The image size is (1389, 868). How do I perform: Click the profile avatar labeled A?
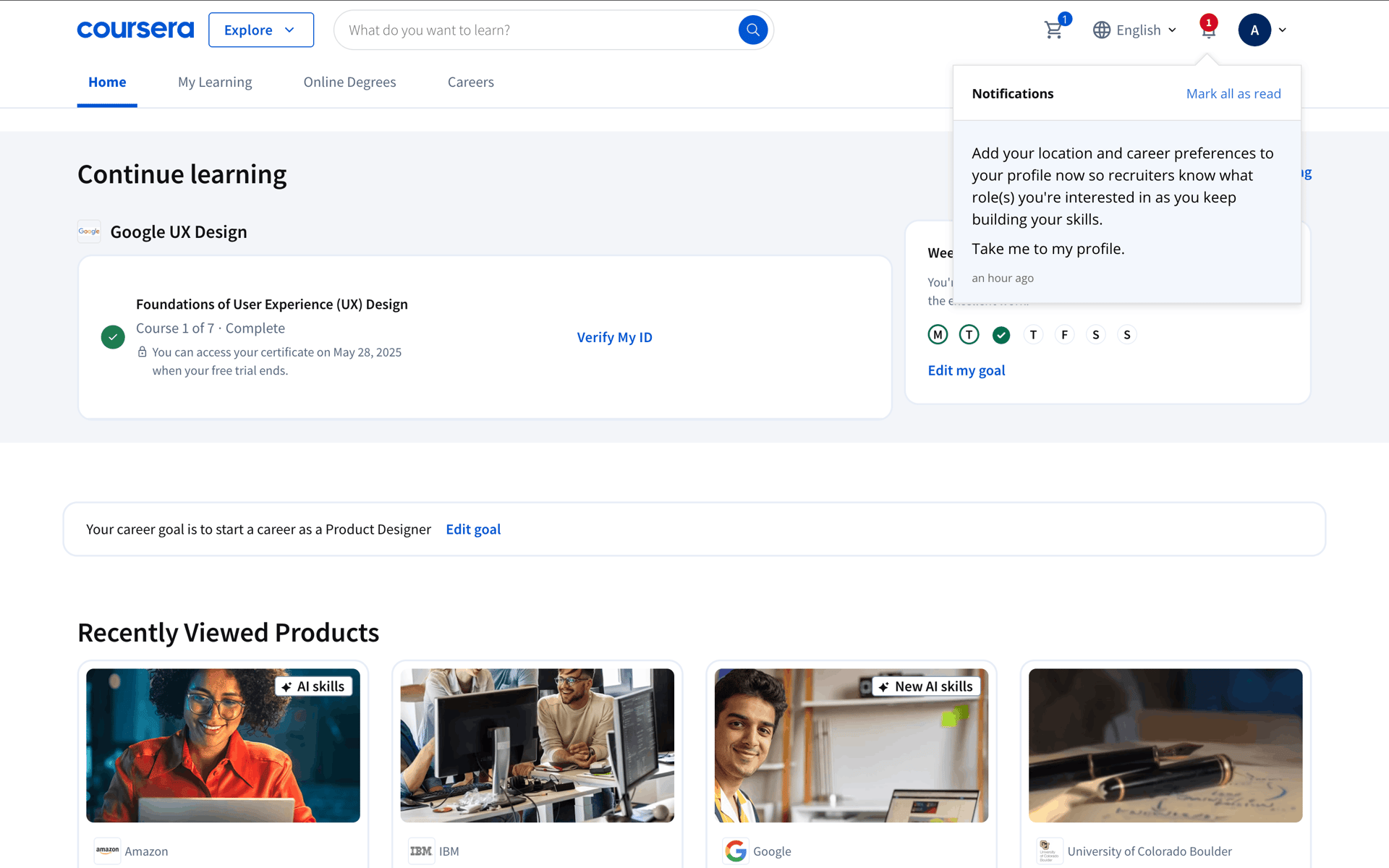tap(1254, 30)
